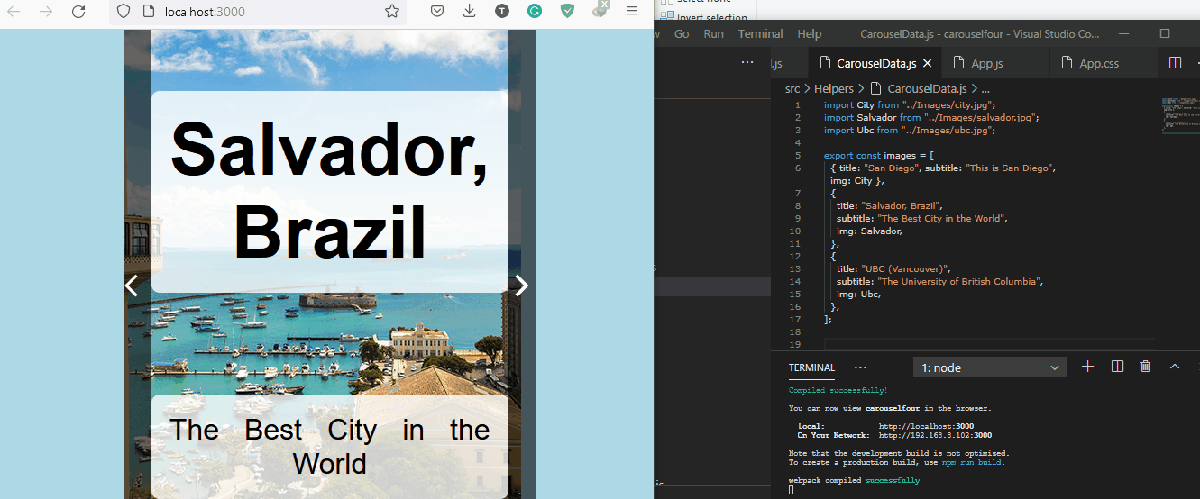Create a new terminal with plus icon
The width and height of the screenshot is (1200, 499).
(1088, 367)
